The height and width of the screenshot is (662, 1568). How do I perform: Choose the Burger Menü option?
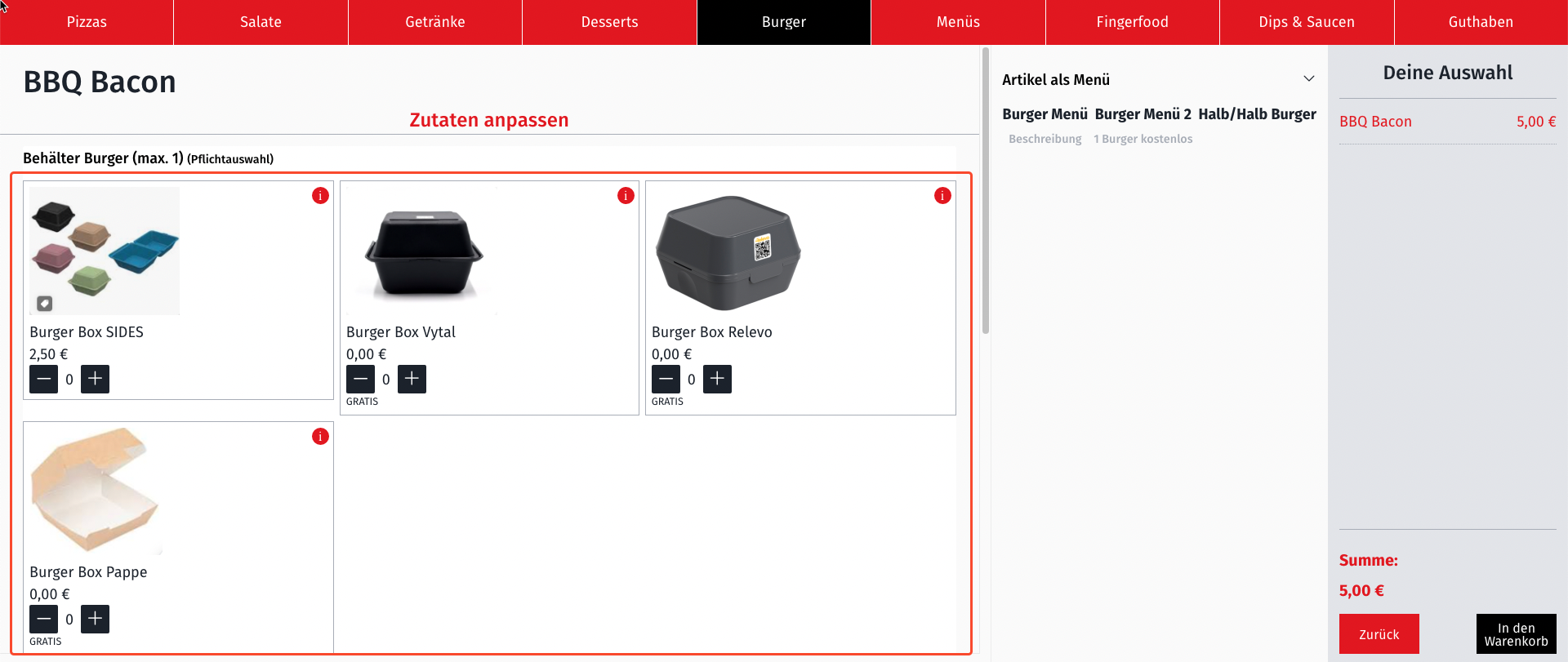[1045, 114]
